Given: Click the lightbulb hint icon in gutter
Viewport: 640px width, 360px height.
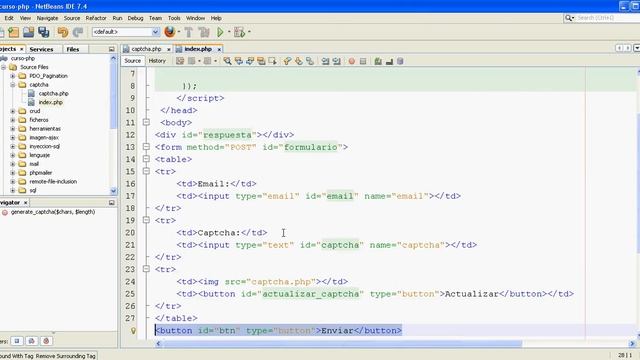Looking at the screenshot, I should pos(133,331).
